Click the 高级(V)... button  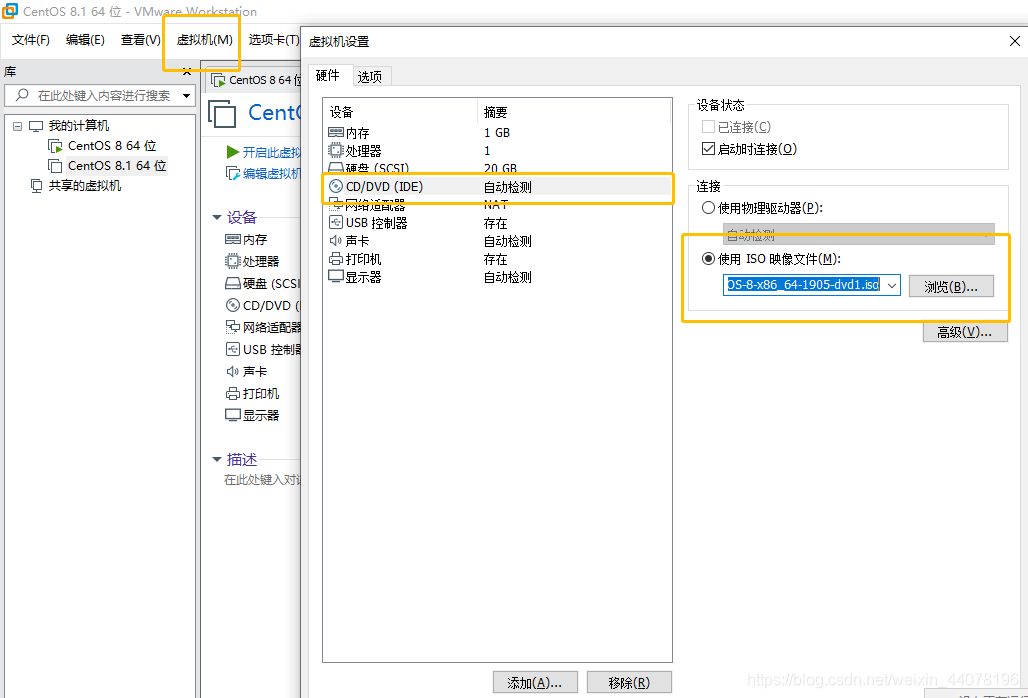[964, 332]
